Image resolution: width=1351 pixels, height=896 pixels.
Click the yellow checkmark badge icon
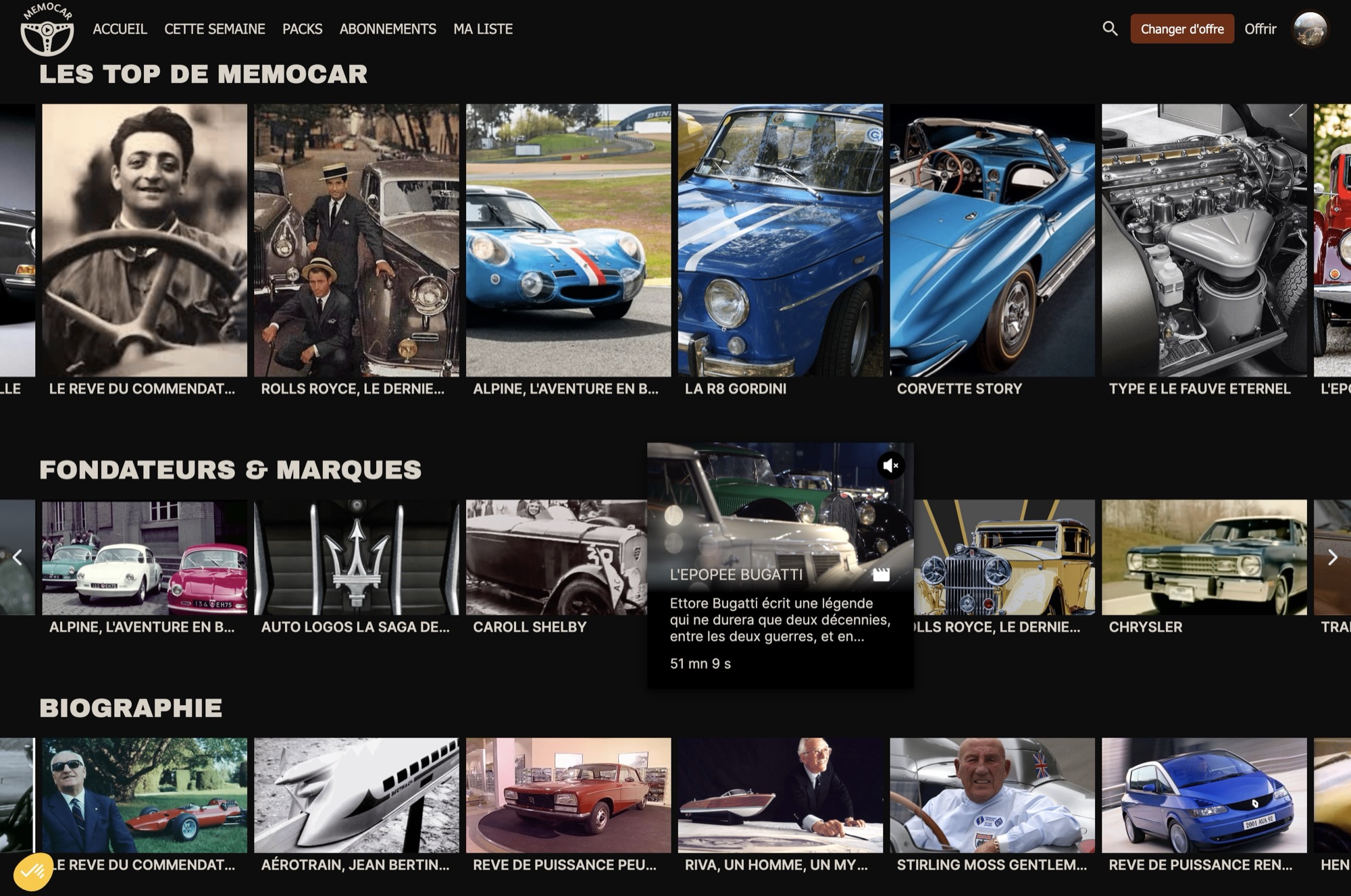(32, 872)
